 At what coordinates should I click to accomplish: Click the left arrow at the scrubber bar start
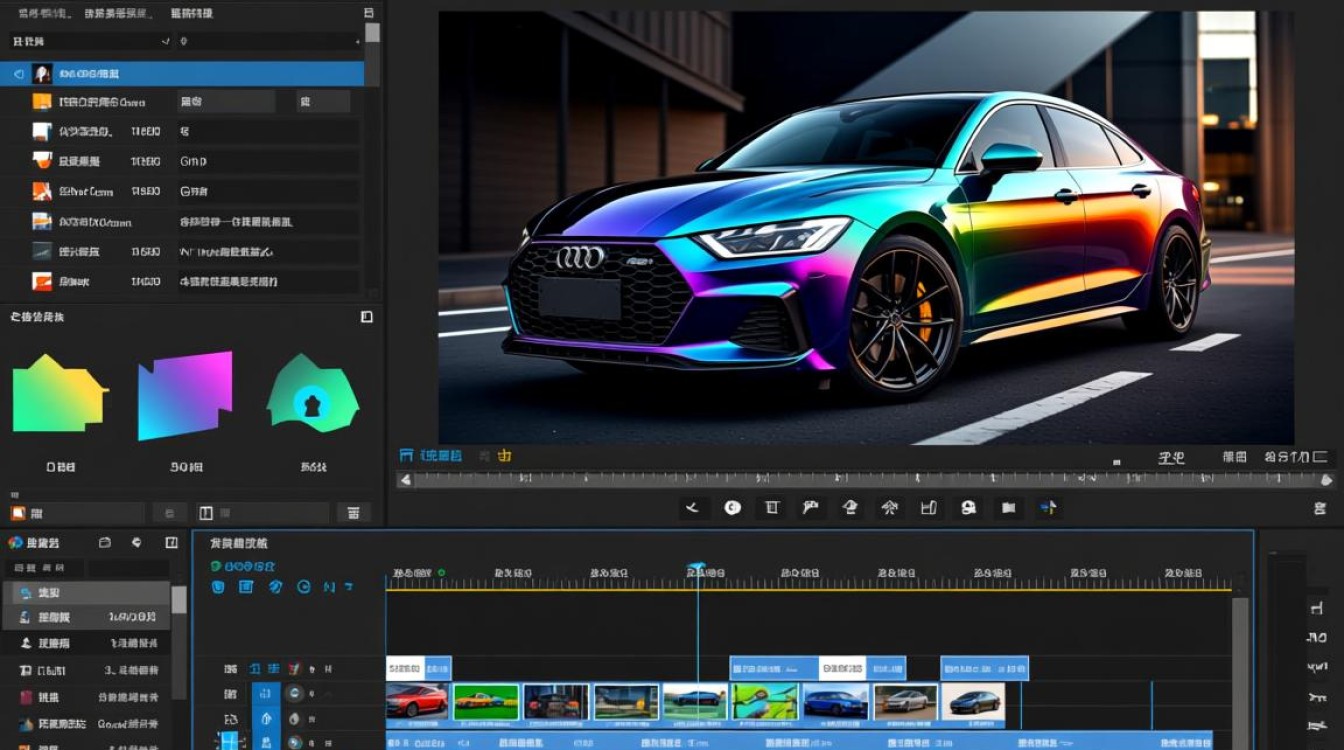click(x=404, y=480)
